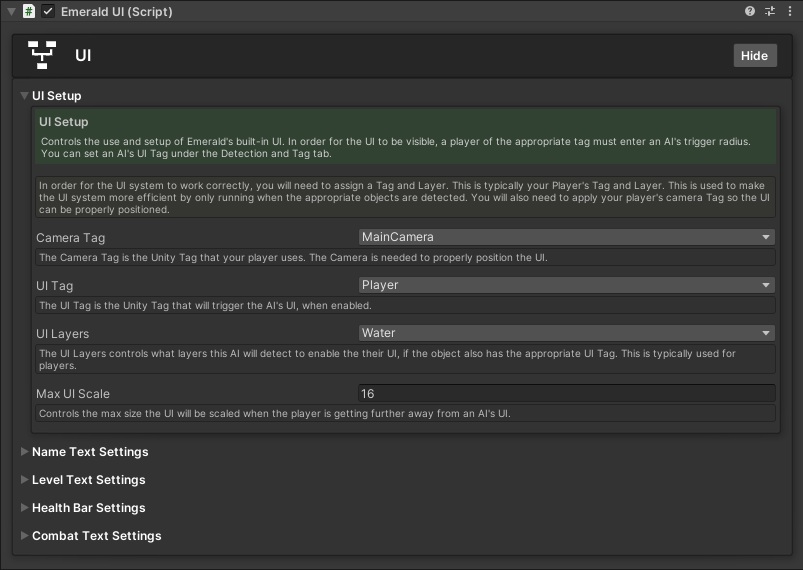Open the UI Layers dropdown showing Water
Viewport: 803px width, 570px height.
click(x=566, y=333)
